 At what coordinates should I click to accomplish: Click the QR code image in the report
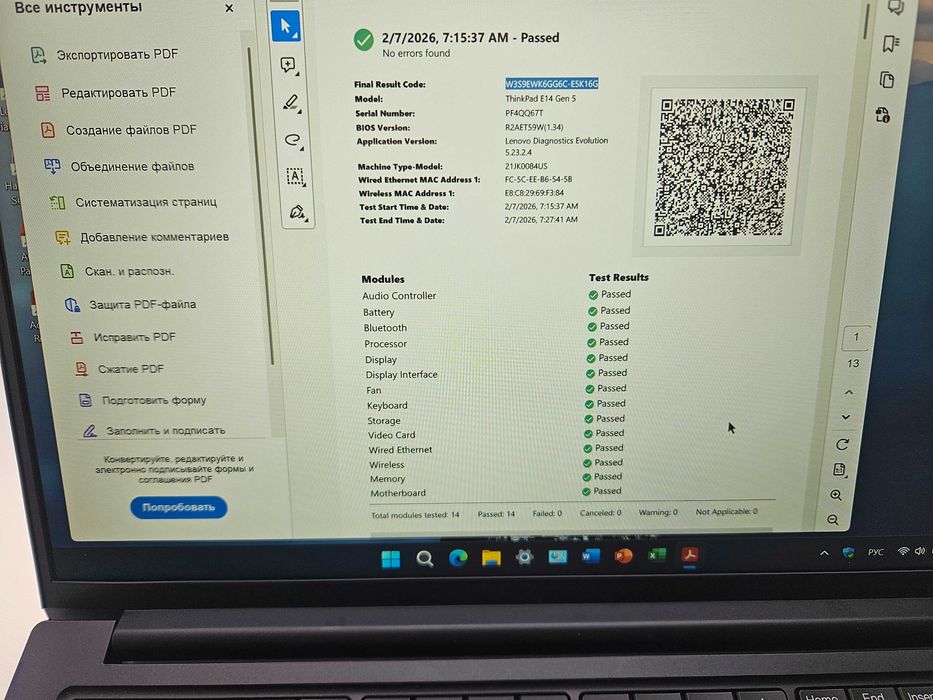coord(725,167)
